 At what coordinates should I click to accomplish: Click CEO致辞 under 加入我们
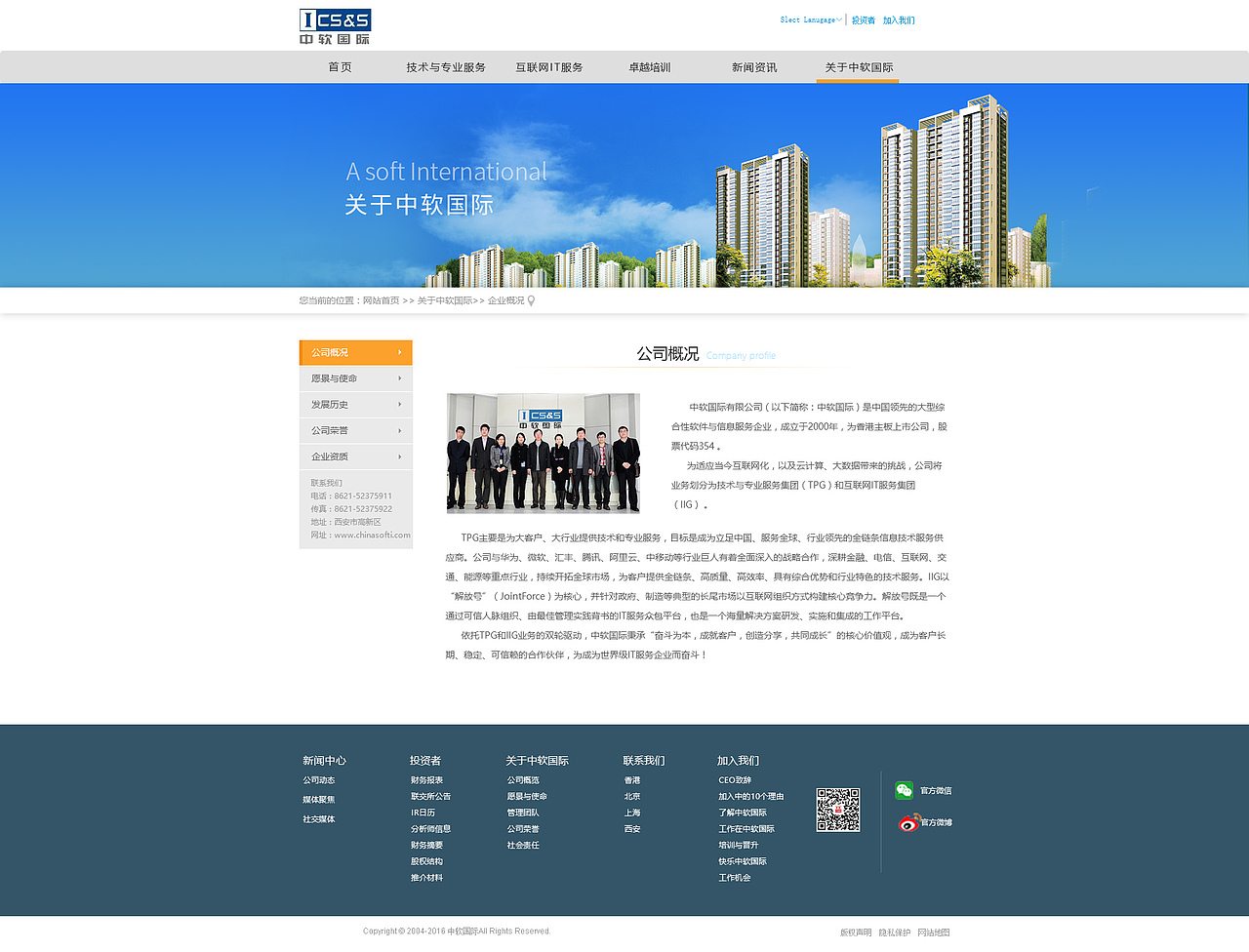(x=735, y=779)
